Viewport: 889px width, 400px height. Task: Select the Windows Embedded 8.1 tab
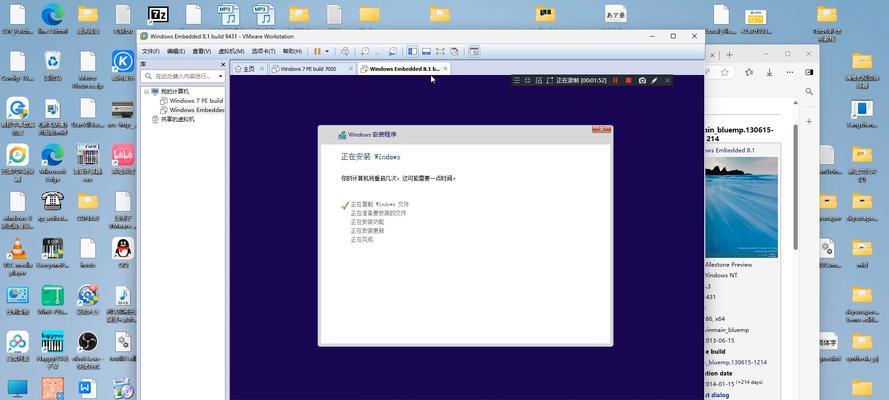click(x=404, y=69)
